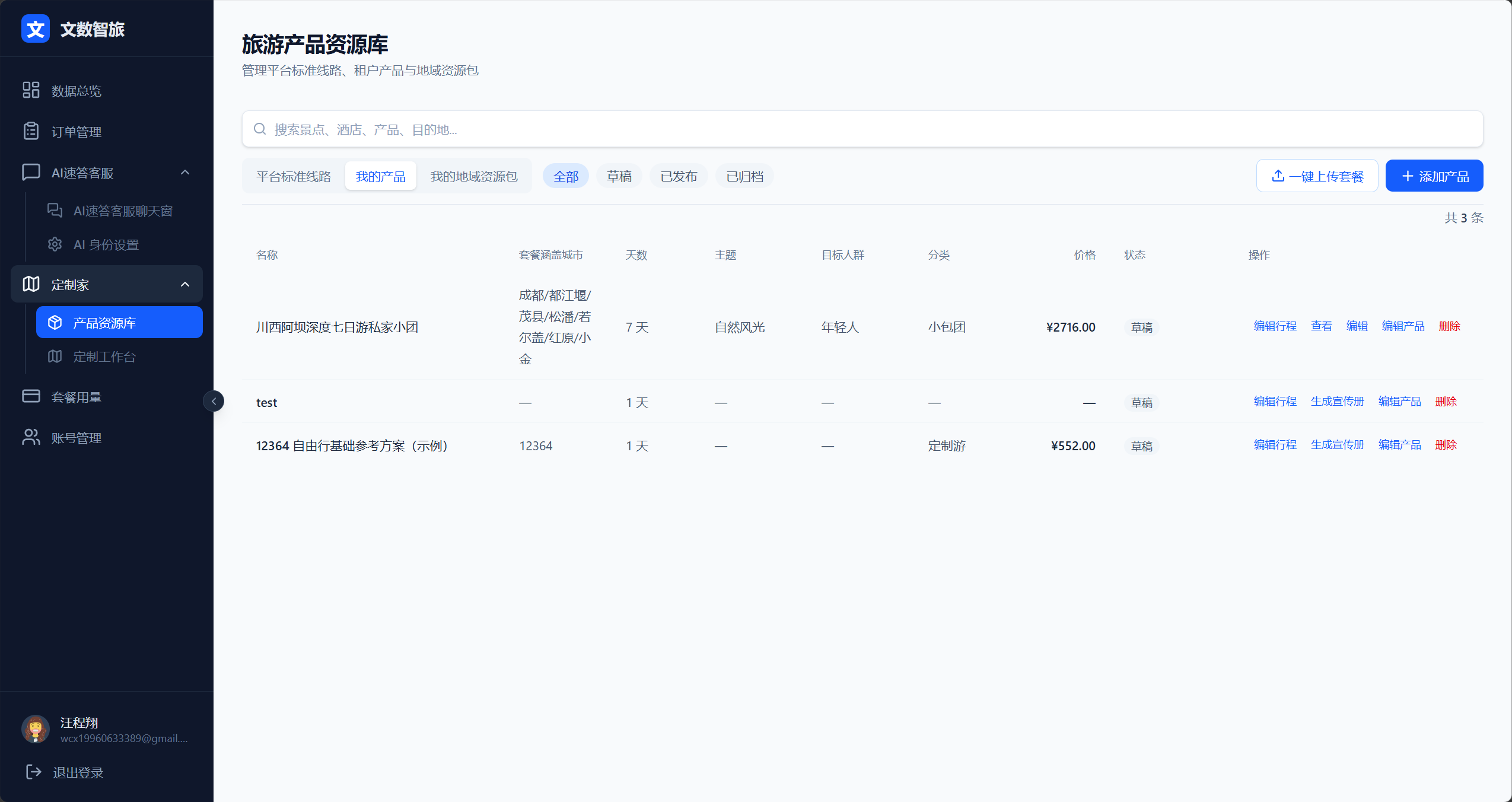
Task: Click the 文数智旅 logo icon
Action: [x=36, y=29]
